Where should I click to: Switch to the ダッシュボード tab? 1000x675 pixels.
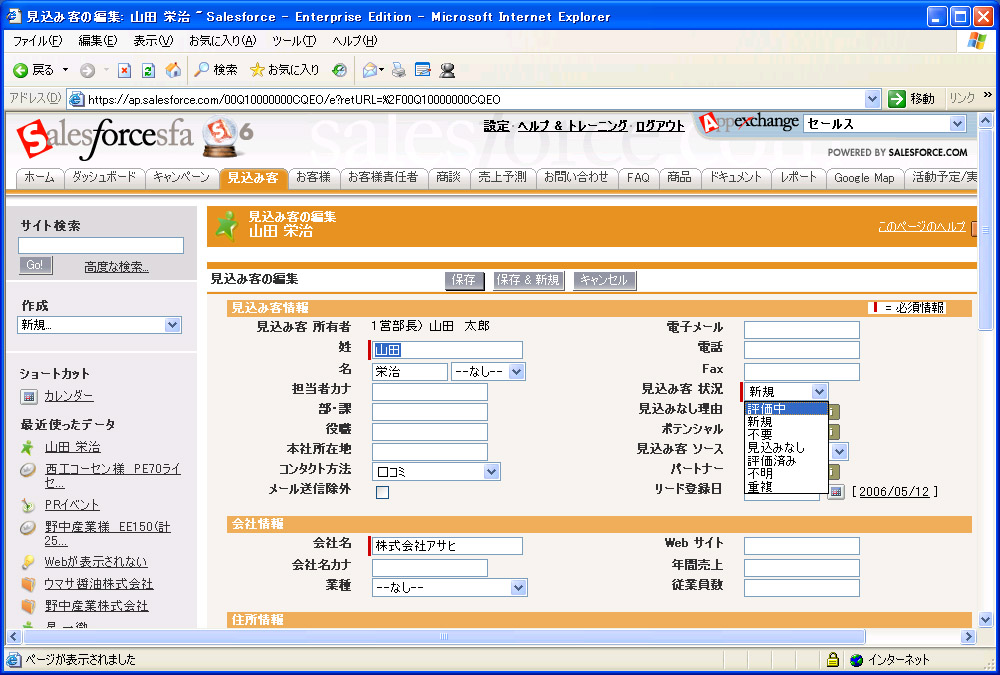coord(104,177)
